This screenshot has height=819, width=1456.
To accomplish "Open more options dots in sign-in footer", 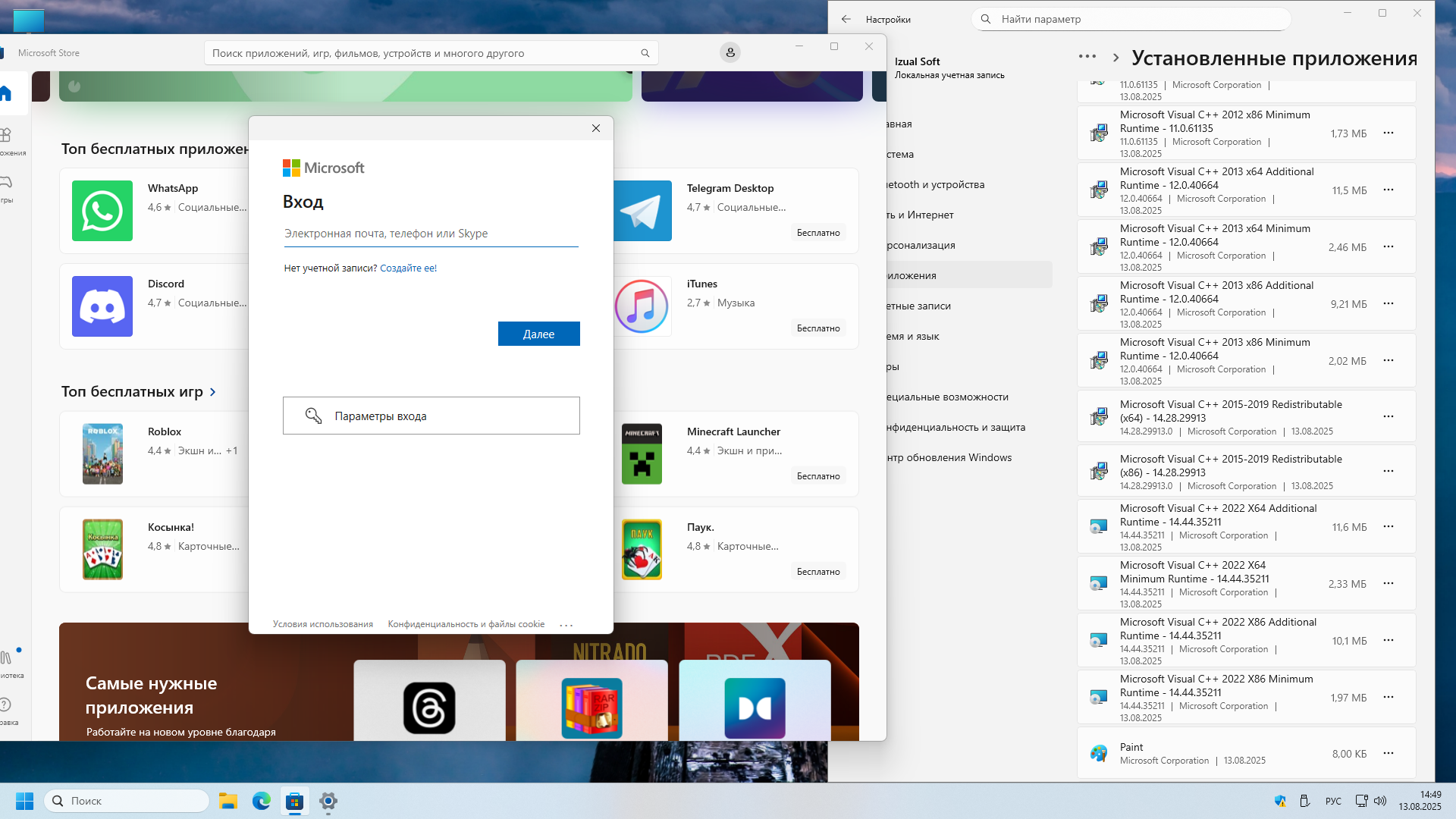I will tap(566, 625).
